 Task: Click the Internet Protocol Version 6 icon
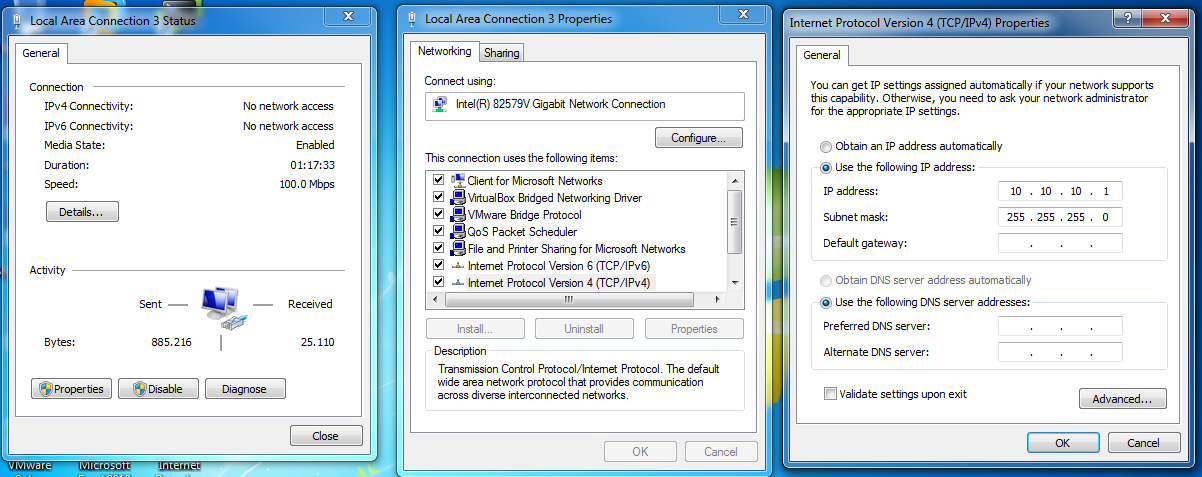[x=458, y=266]
